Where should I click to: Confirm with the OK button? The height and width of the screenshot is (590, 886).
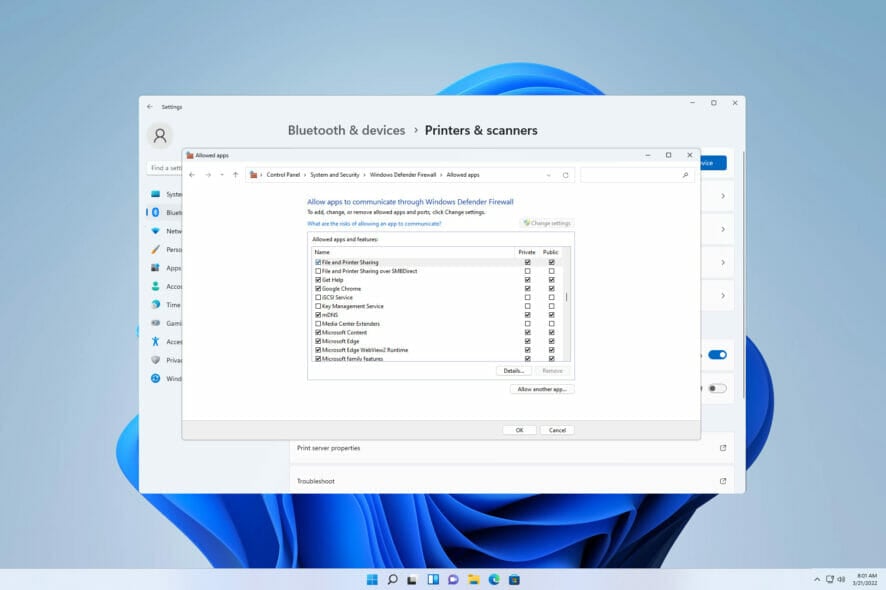point(519,430)
